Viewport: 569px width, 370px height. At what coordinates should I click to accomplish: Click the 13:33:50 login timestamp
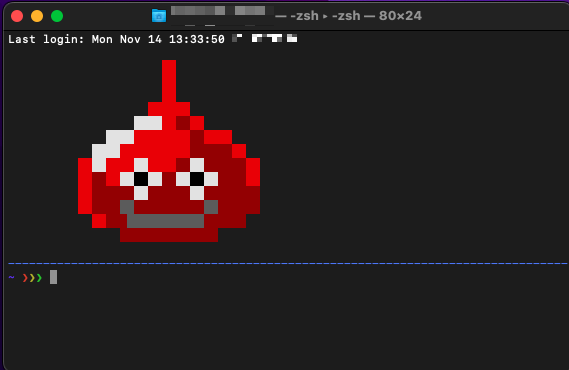(197, 39)
